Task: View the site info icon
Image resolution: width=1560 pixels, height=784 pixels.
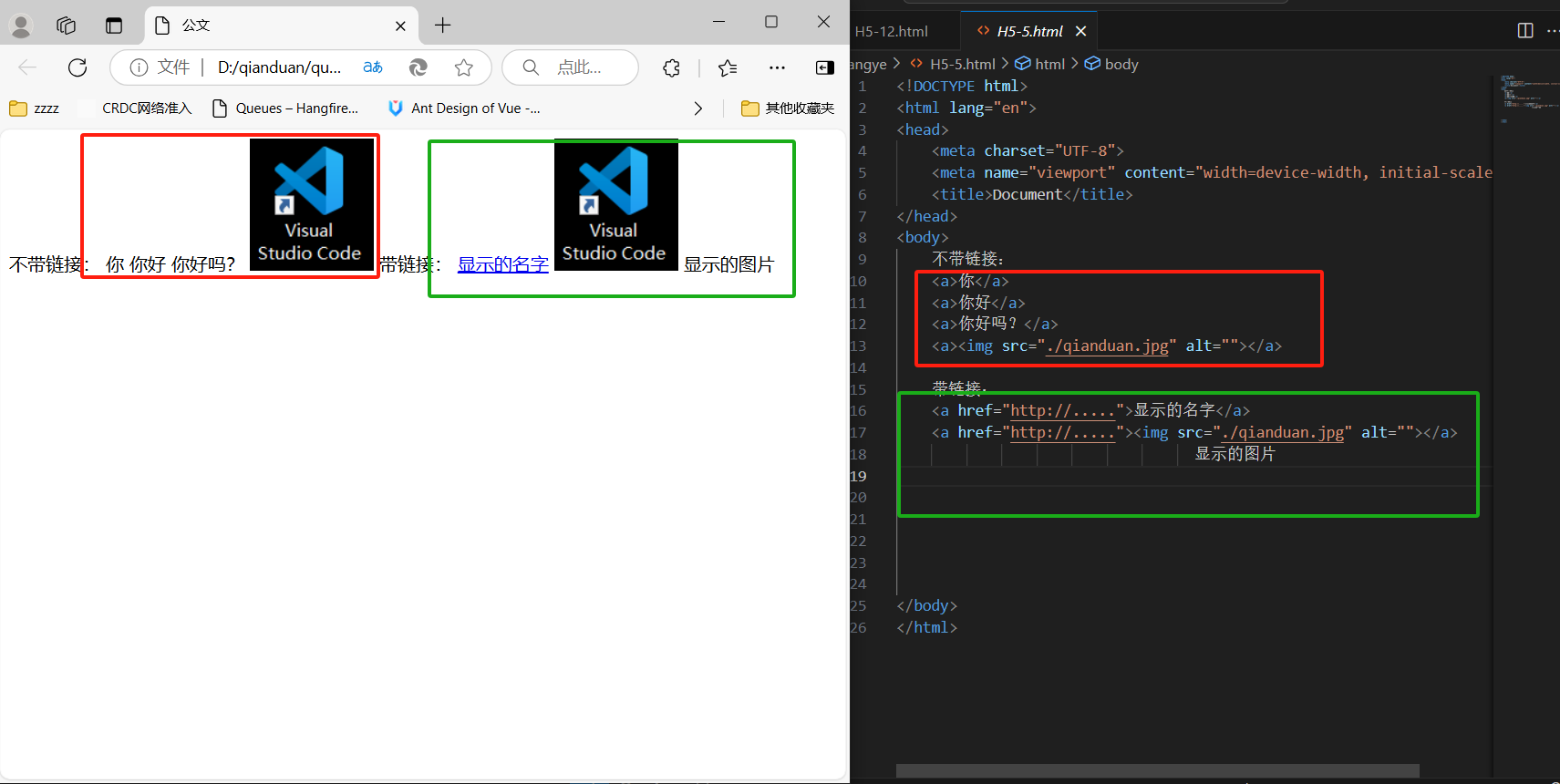Action: click(x=139, y=67)
